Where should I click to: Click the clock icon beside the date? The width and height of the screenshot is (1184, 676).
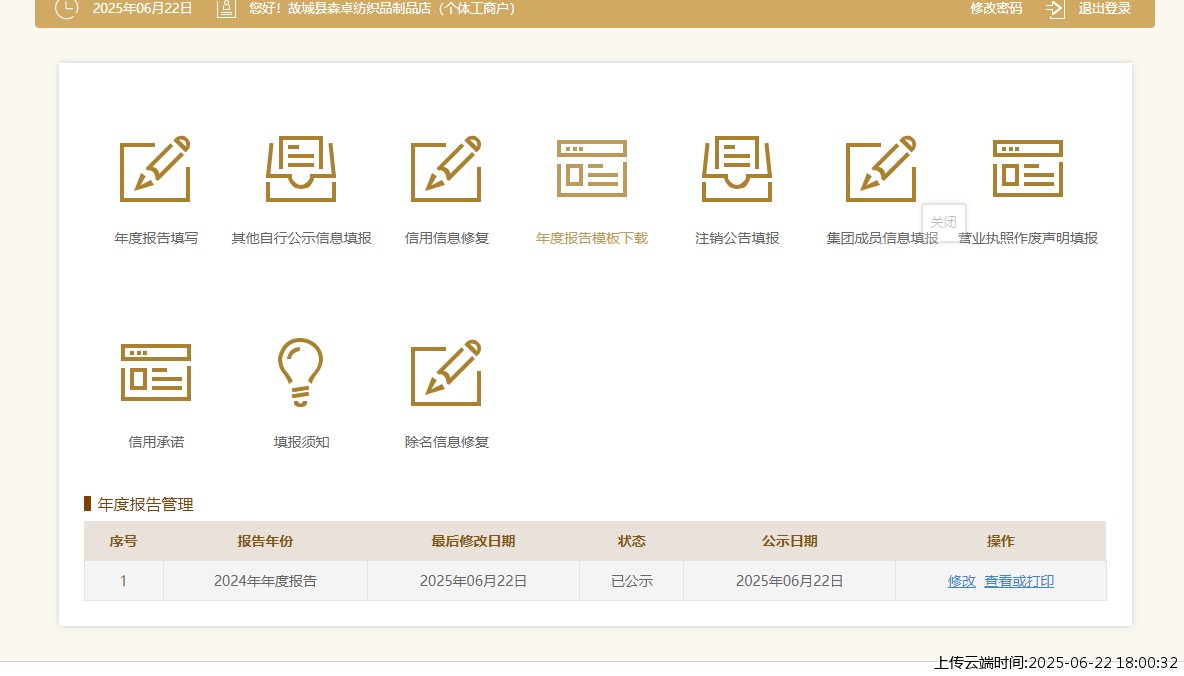click(66, 8)
